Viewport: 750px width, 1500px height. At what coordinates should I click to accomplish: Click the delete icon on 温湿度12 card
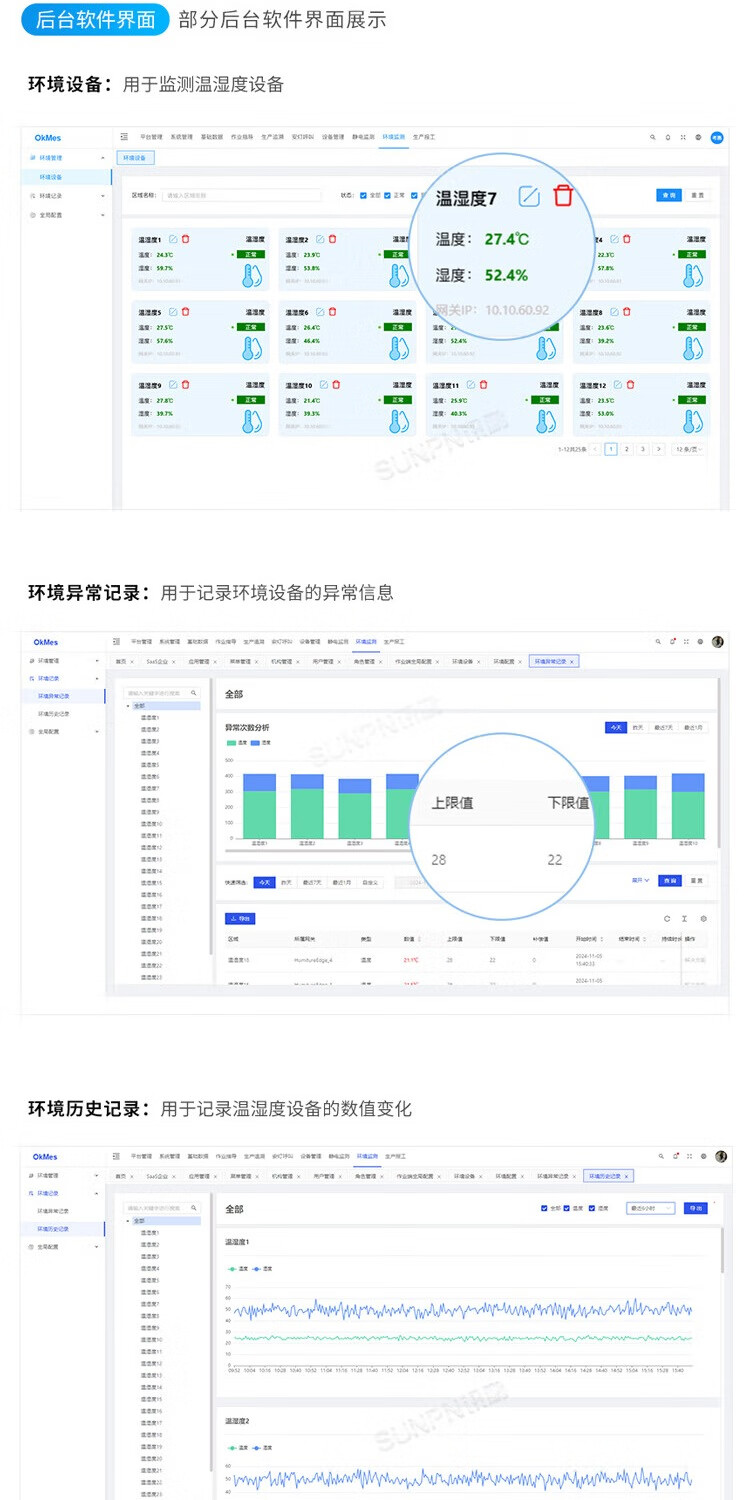tap(631, 384)
